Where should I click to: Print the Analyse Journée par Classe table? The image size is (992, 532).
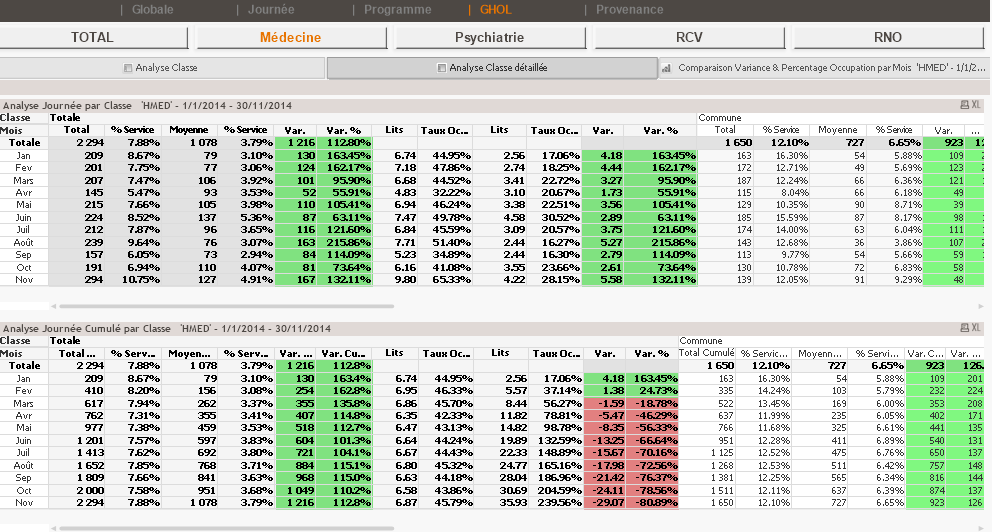[x=964, y=105]
